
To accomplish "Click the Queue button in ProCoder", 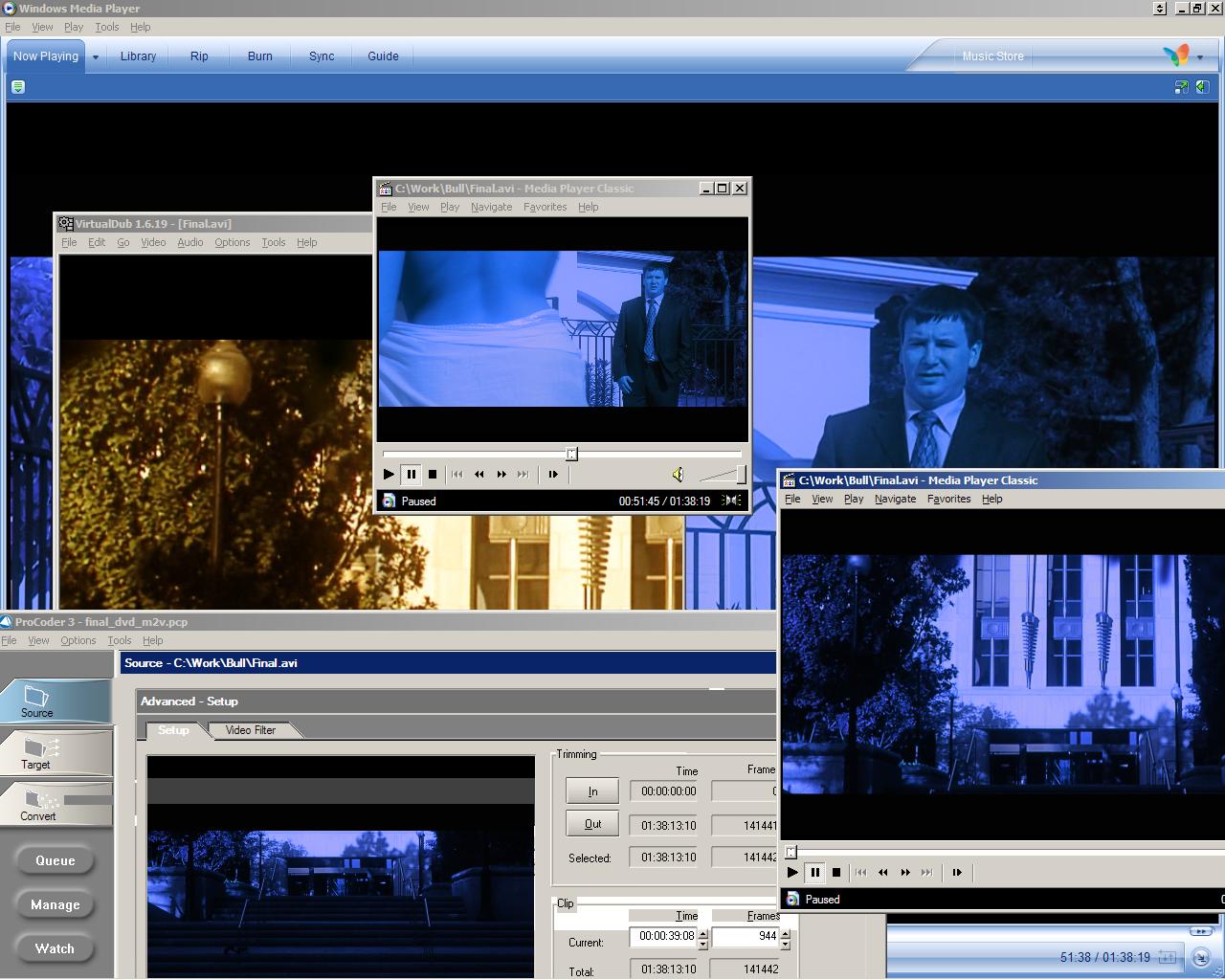I will [56, 860].
